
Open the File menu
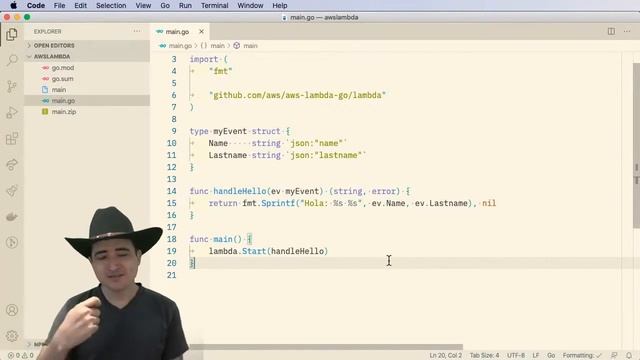click(60, 5)
